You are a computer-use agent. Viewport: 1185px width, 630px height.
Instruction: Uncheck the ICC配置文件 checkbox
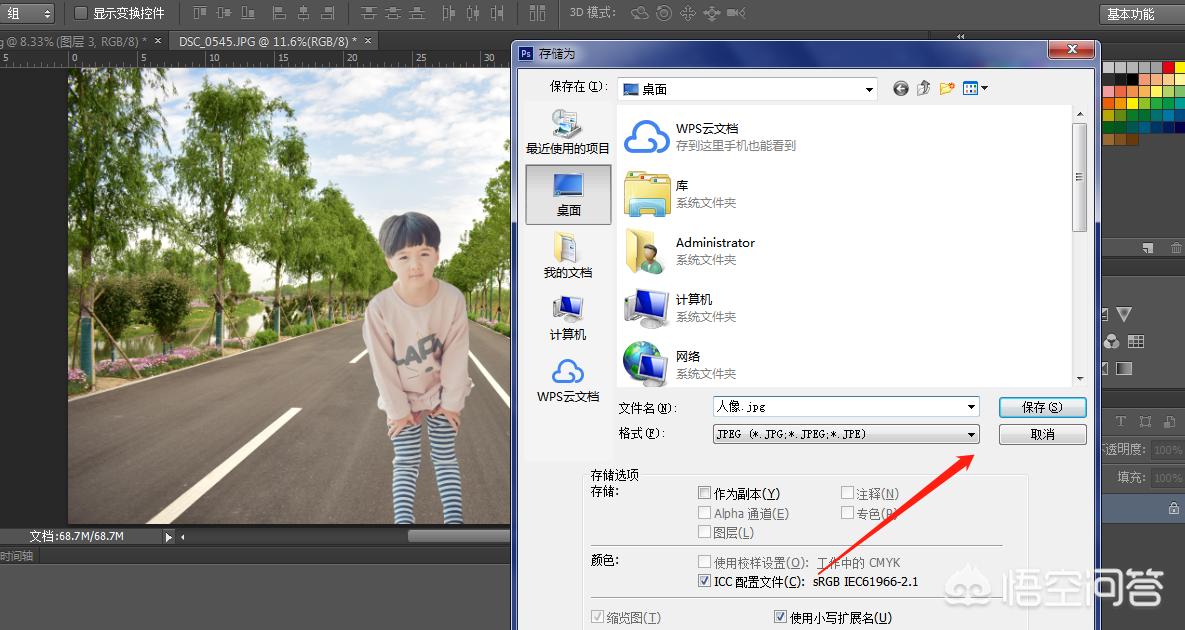705,581
